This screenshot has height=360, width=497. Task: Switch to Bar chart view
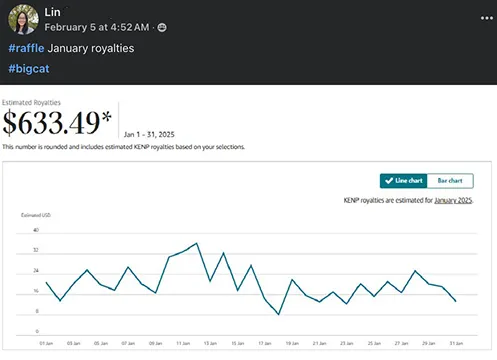[x=450, y=181]
